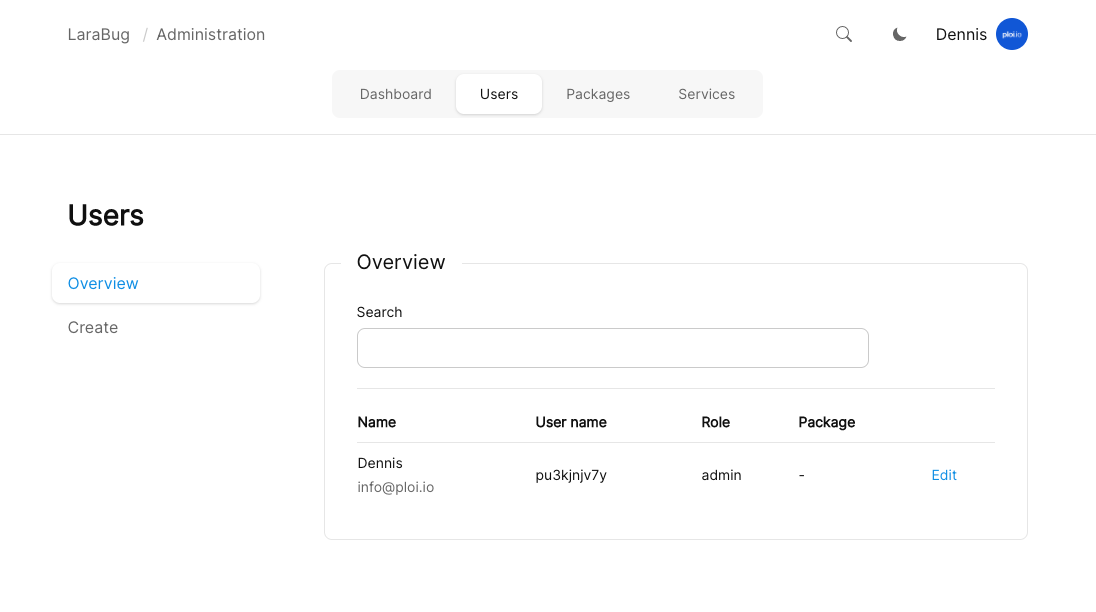Open the search magnifier icon

pyautogui.click(x=844, y=34)
